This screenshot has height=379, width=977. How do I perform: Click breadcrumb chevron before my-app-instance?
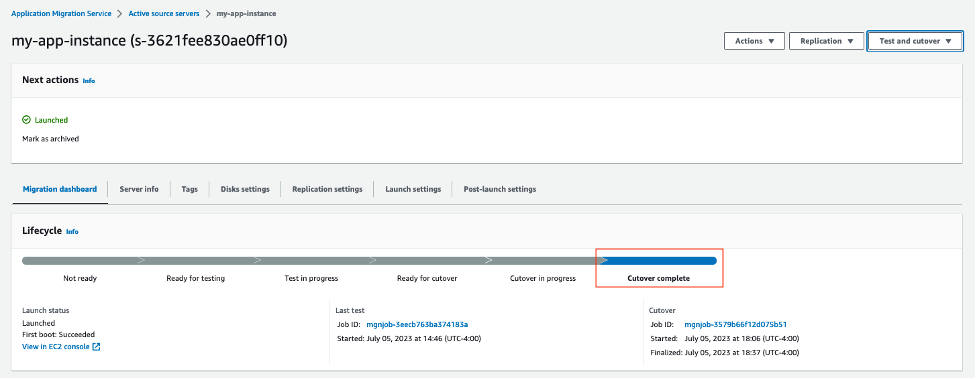point(208,13)
